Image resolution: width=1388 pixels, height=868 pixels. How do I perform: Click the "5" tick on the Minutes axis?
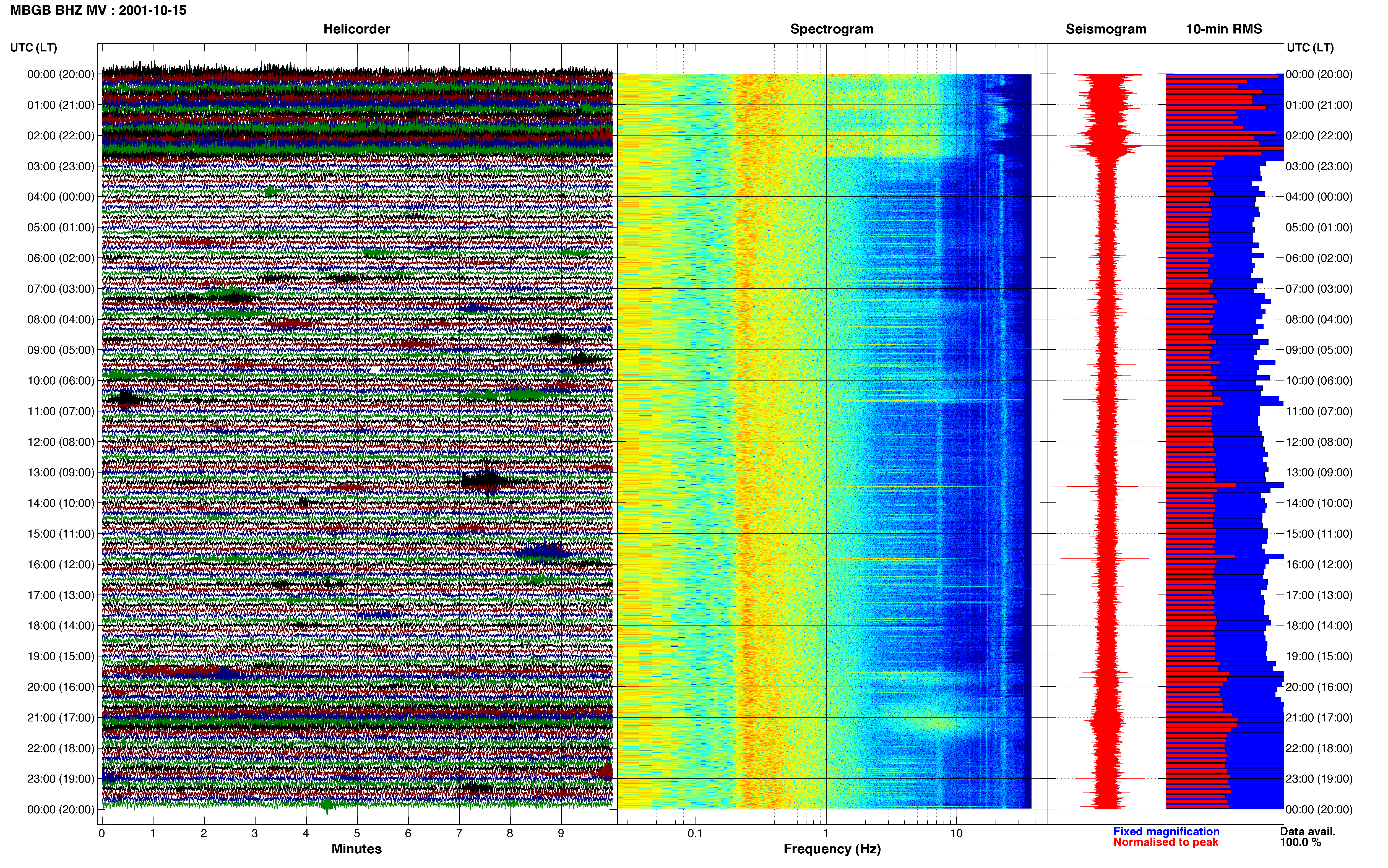click(357, 833)
